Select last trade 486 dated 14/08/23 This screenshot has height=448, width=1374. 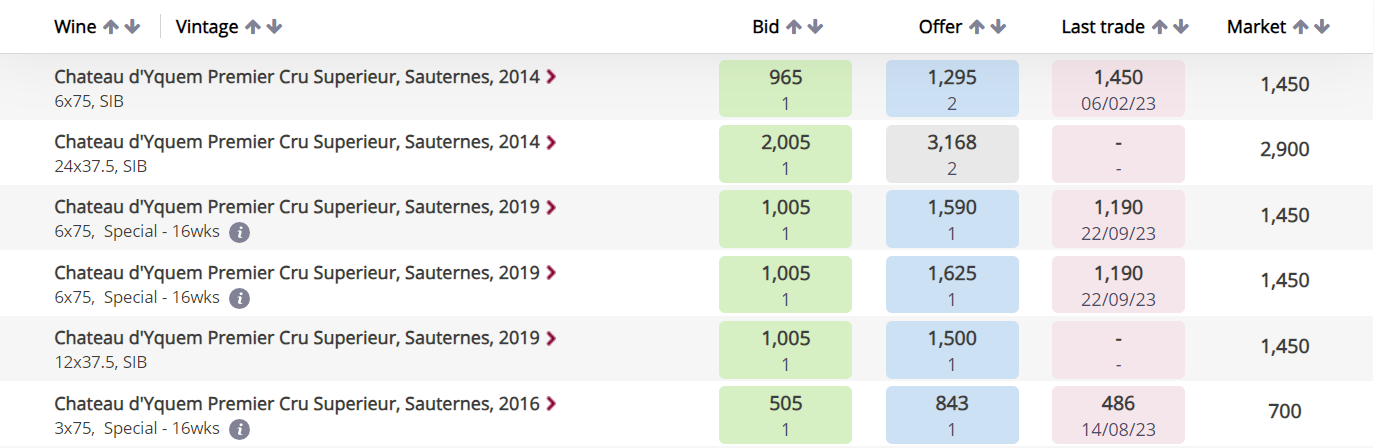1118,415
